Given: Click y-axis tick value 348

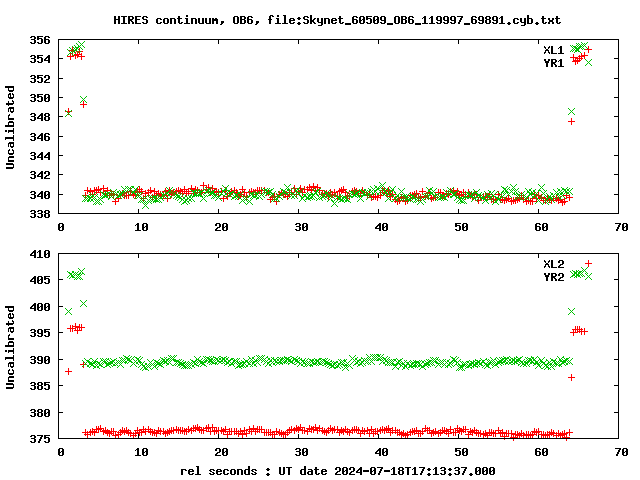Looking at the screenshot, I should click(x=40, y=117).
